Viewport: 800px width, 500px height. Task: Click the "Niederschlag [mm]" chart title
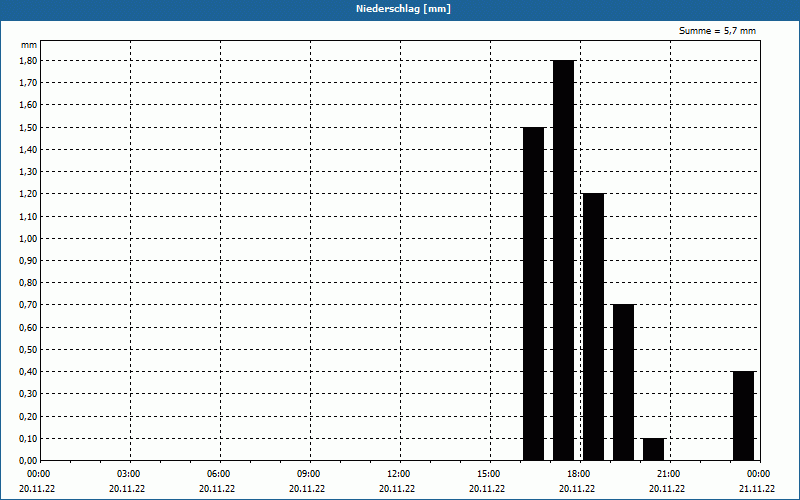tap(403, 9)
